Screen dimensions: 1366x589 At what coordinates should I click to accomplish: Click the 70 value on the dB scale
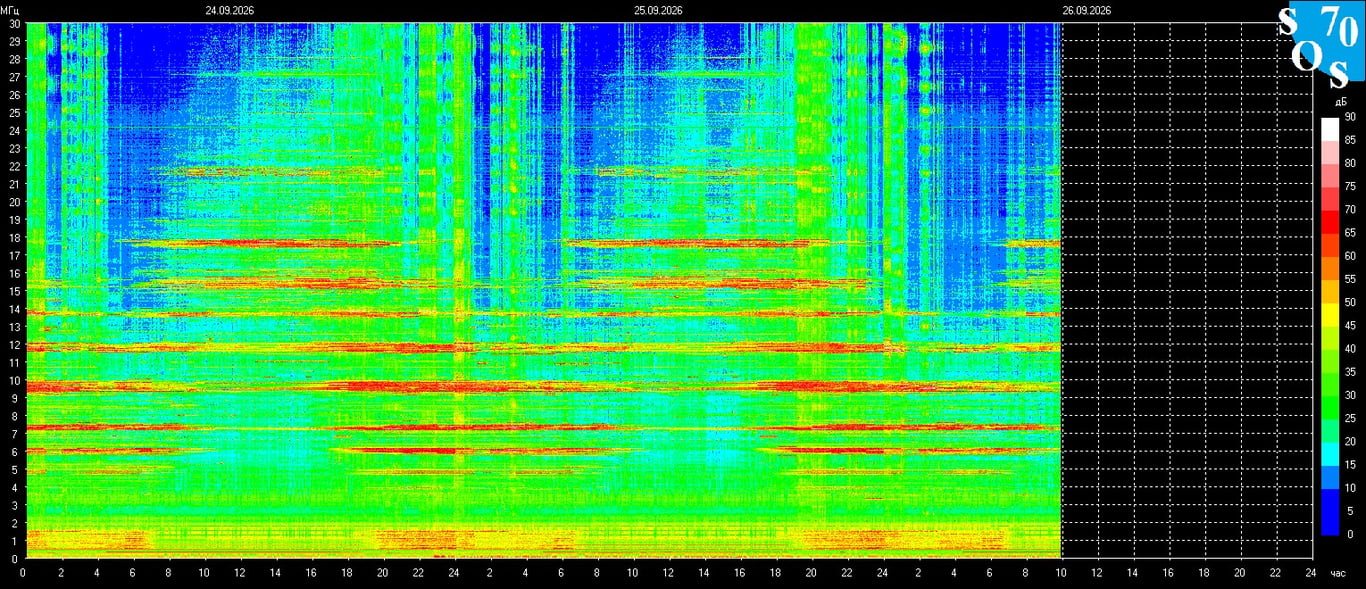pyautogui.click(x=1350, y=210)
